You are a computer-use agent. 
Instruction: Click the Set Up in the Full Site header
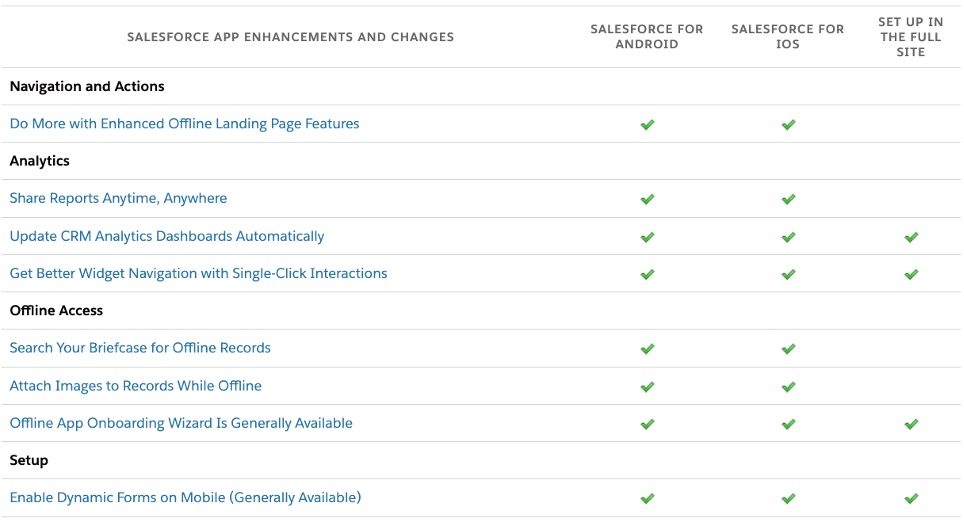911,37
